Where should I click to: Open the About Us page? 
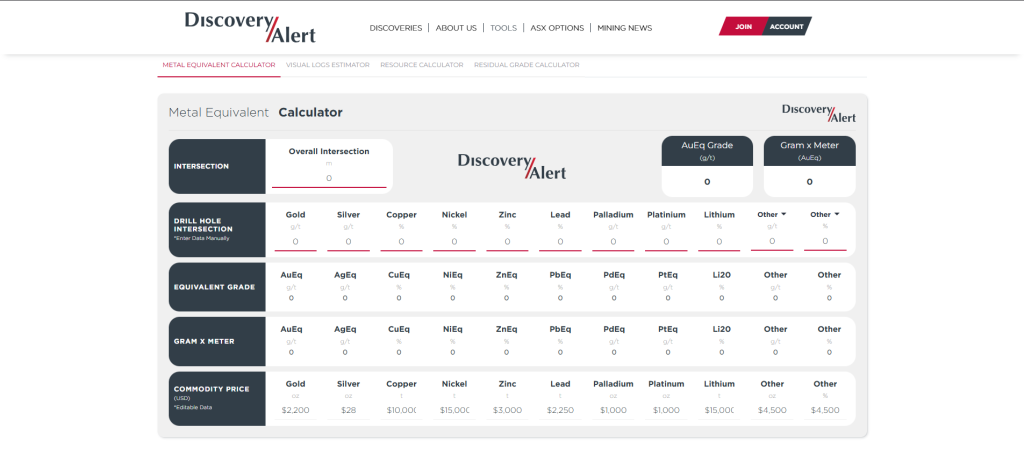click(x=456, y=28)
